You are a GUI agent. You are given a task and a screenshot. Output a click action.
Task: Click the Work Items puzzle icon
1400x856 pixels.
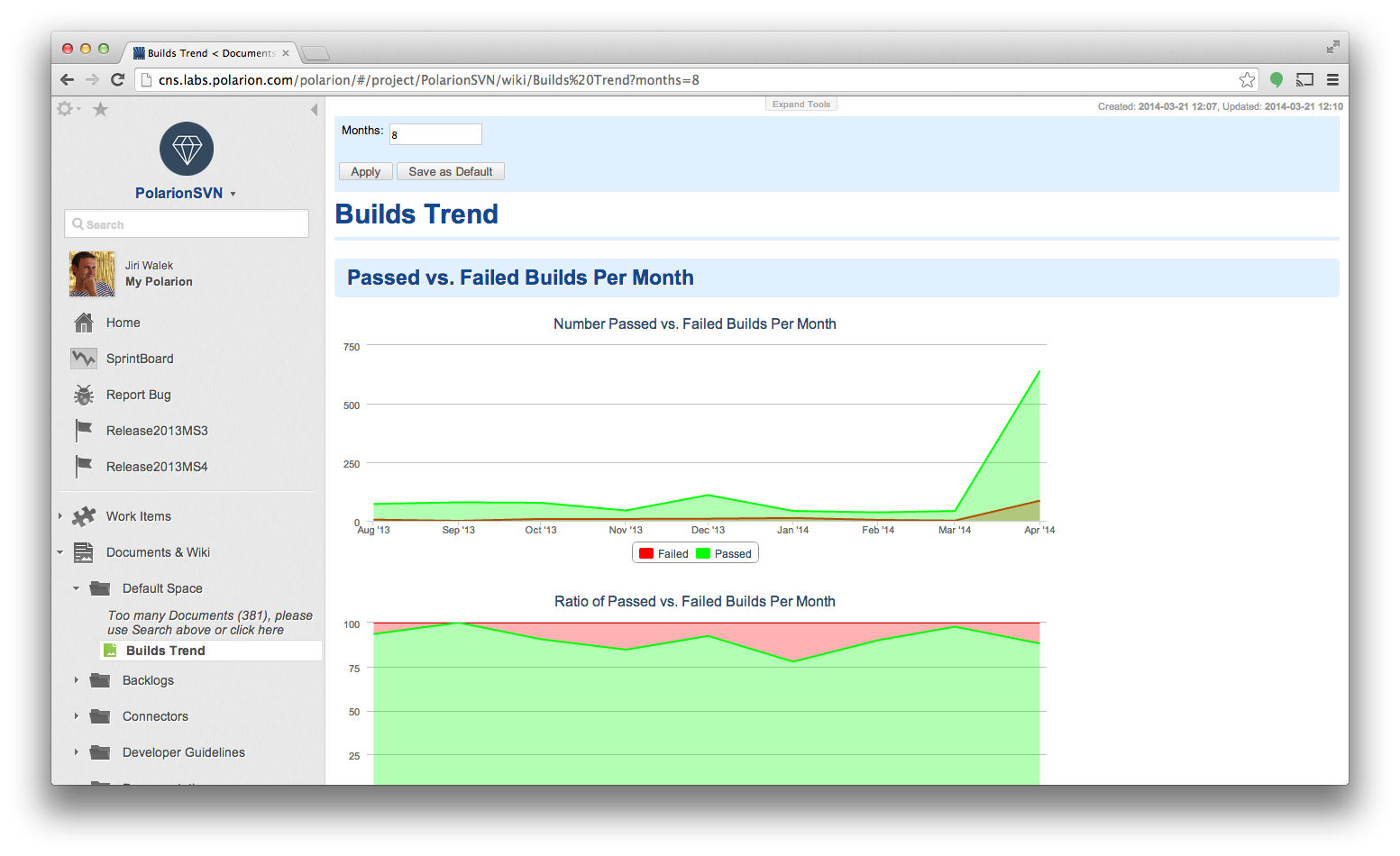(x=83, y=515)
